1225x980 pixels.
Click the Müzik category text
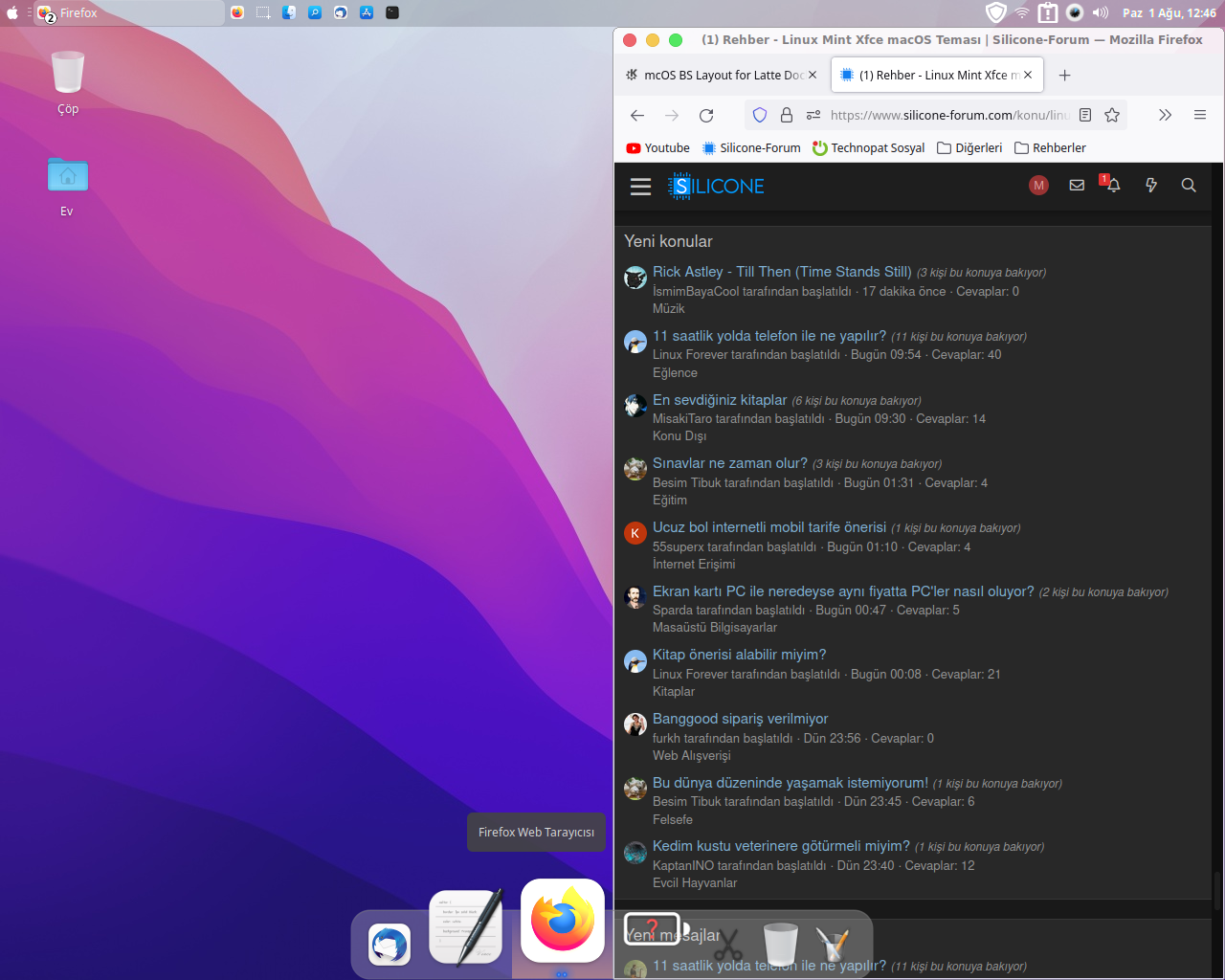click(x=669, y=309)
